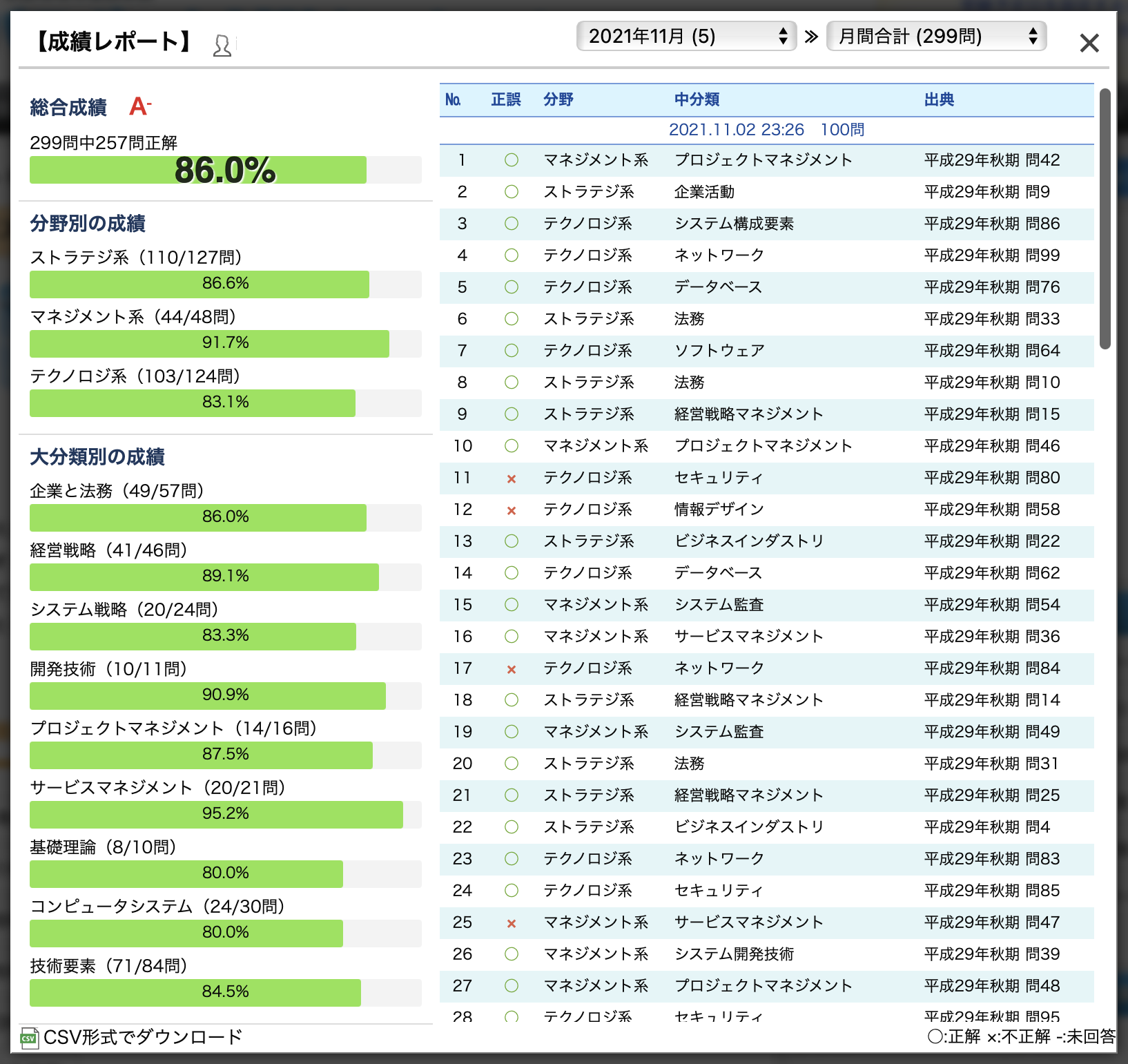Image resolution: width=1128 pixels, height=1064 pixels.
Task: Click the 開発技術 (10/11問) label
Action: pyautogui.click(x=108, y=669)
